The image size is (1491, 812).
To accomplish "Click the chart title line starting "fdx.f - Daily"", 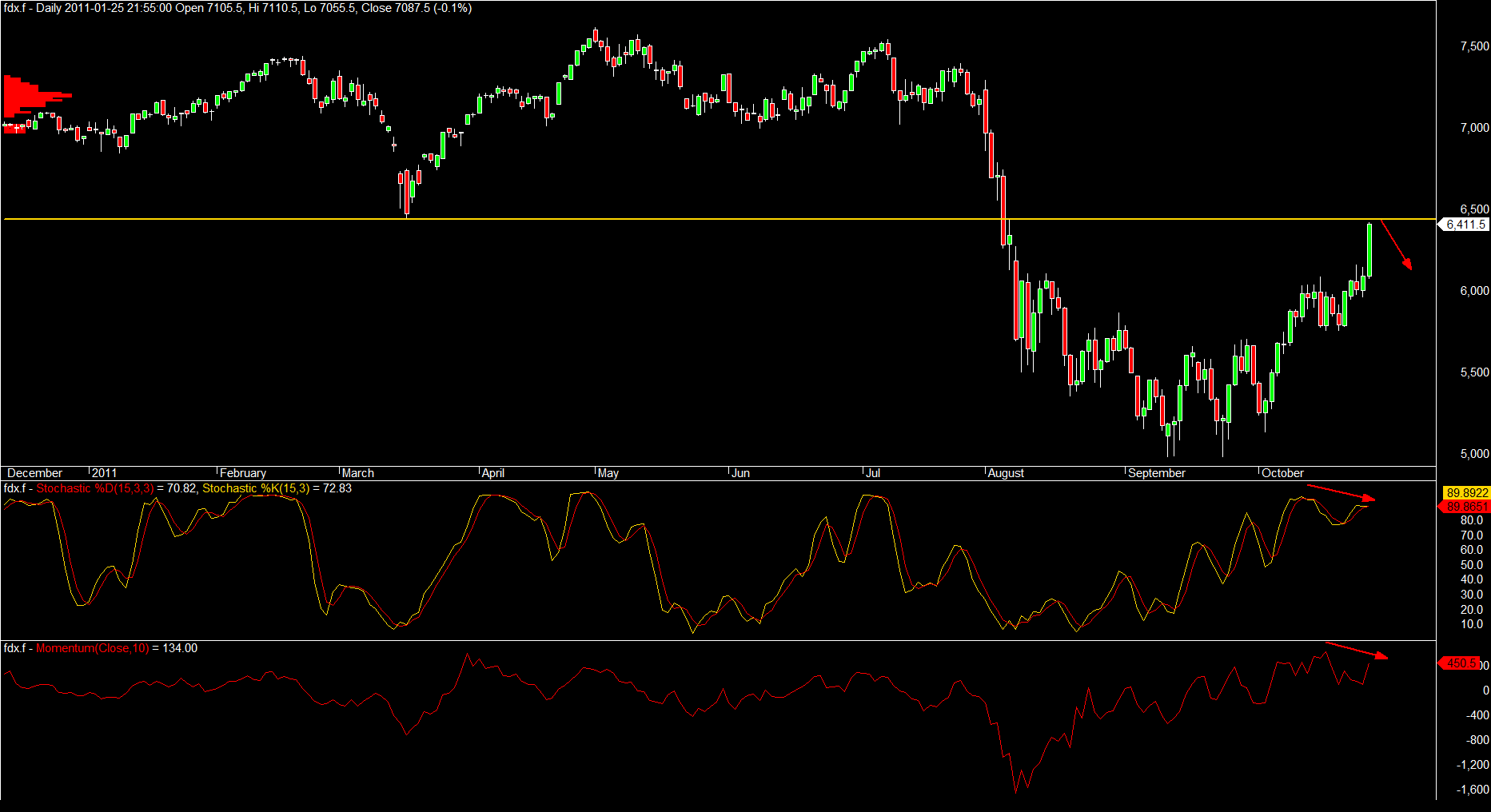I will (237, 8).
